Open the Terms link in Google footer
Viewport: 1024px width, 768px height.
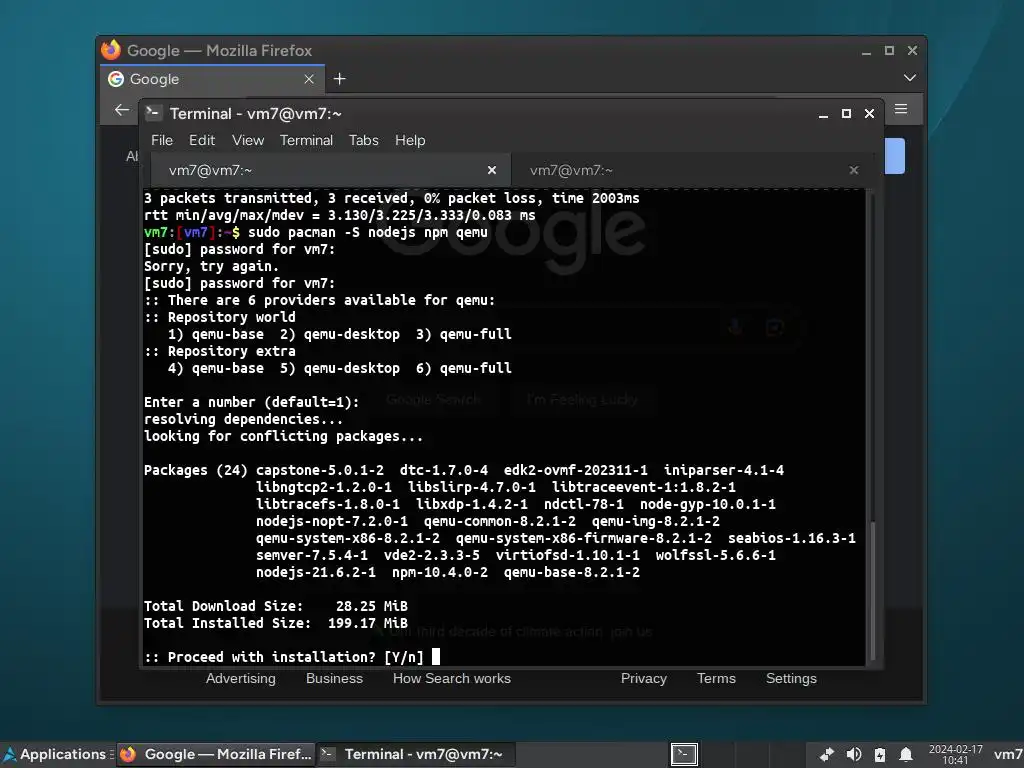(x=716, y=679)
